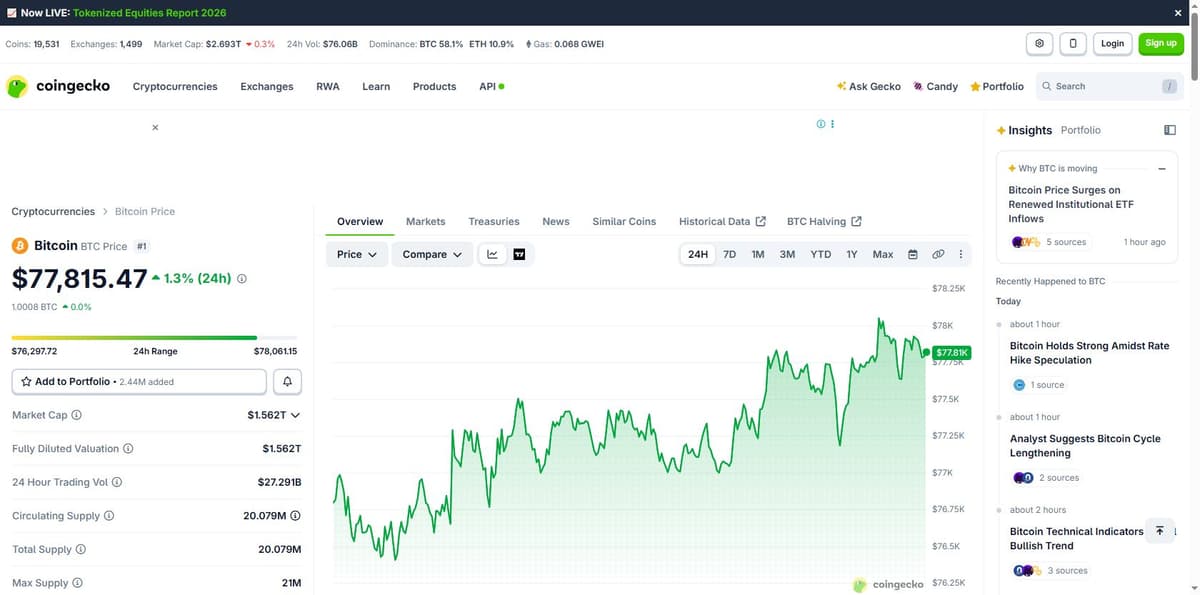Collapse the Why BTC is moving card
This screenshot has width=1200, height=595.
tap(1162, 169)
